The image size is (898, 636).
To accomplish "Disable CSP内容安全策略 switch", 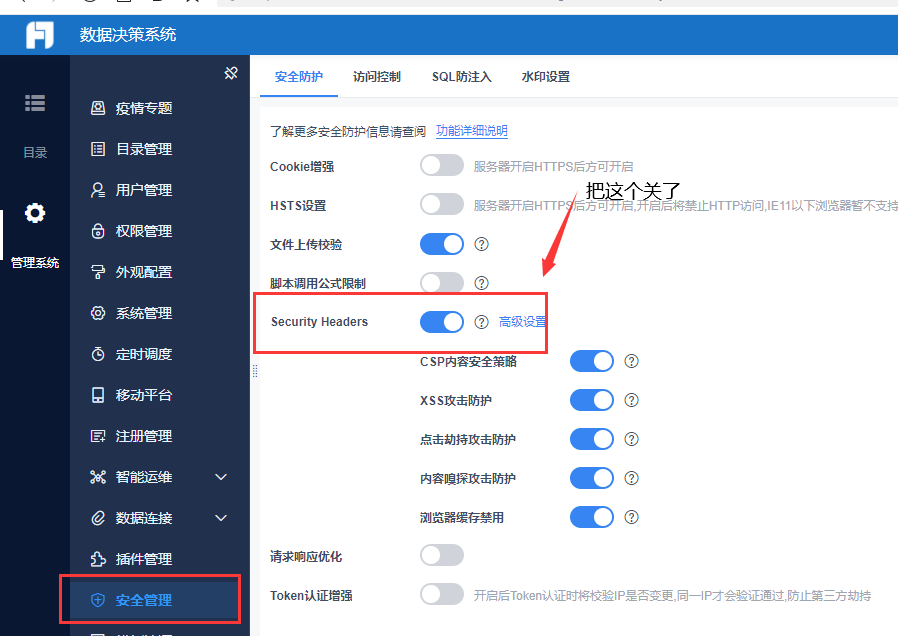I will 592,361.
